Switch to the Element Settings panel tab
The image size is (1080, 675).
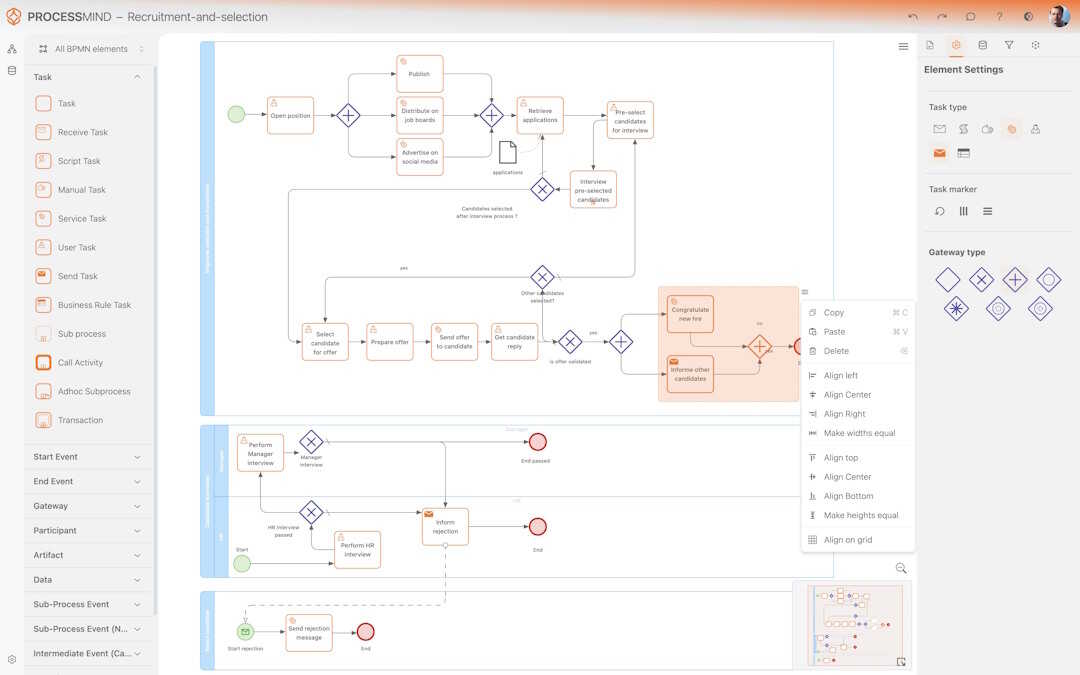pos(955,44)
